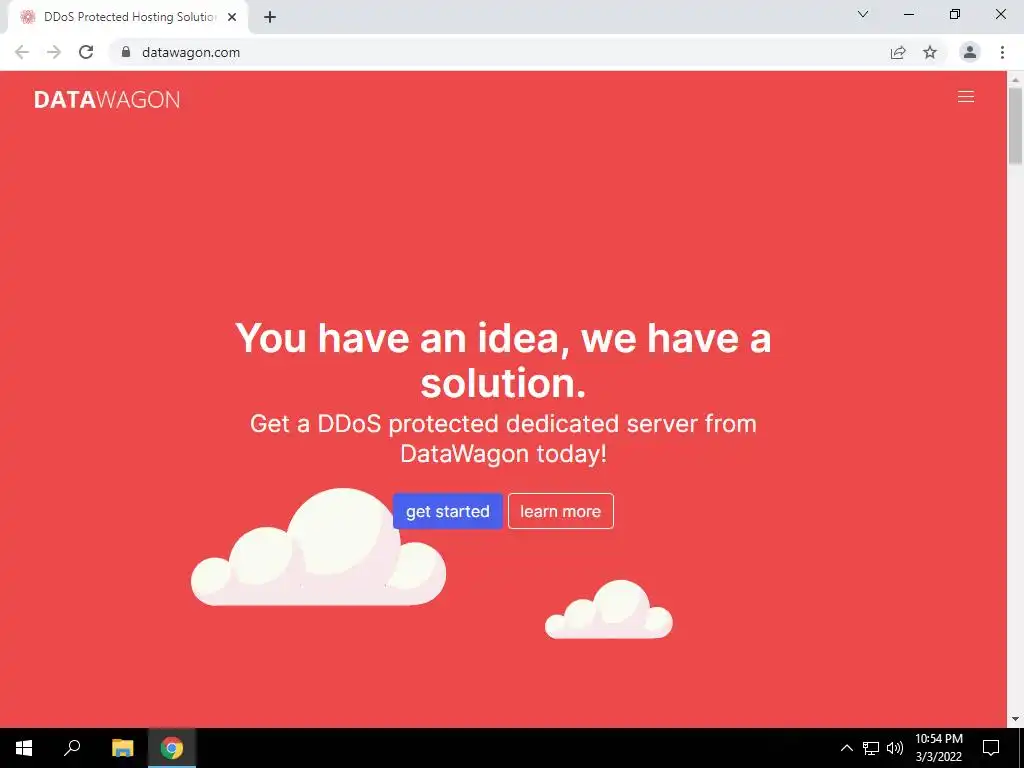This screenshot has width=1024, height=768.
Task: Select the DDoS Protected Hosting tab
Action: pos(129,17)
